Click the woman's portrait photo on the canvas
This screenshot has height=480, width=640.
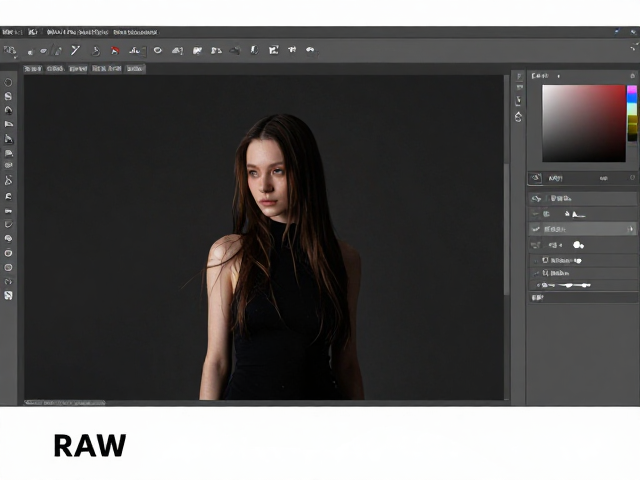pos(282,257)
